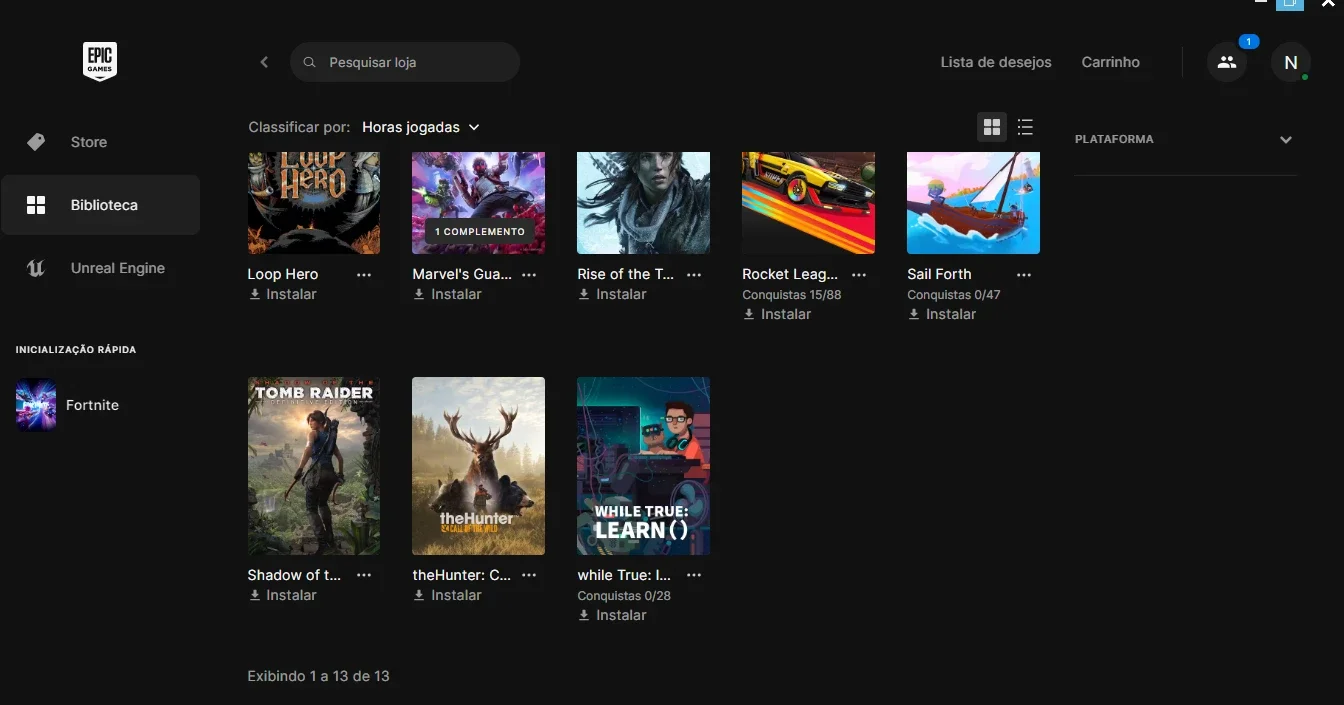Image resolution: width=1344 pixels, height=705 pixels.
Task: Open the Unreal Engine section
Action: tap(100, 268)
